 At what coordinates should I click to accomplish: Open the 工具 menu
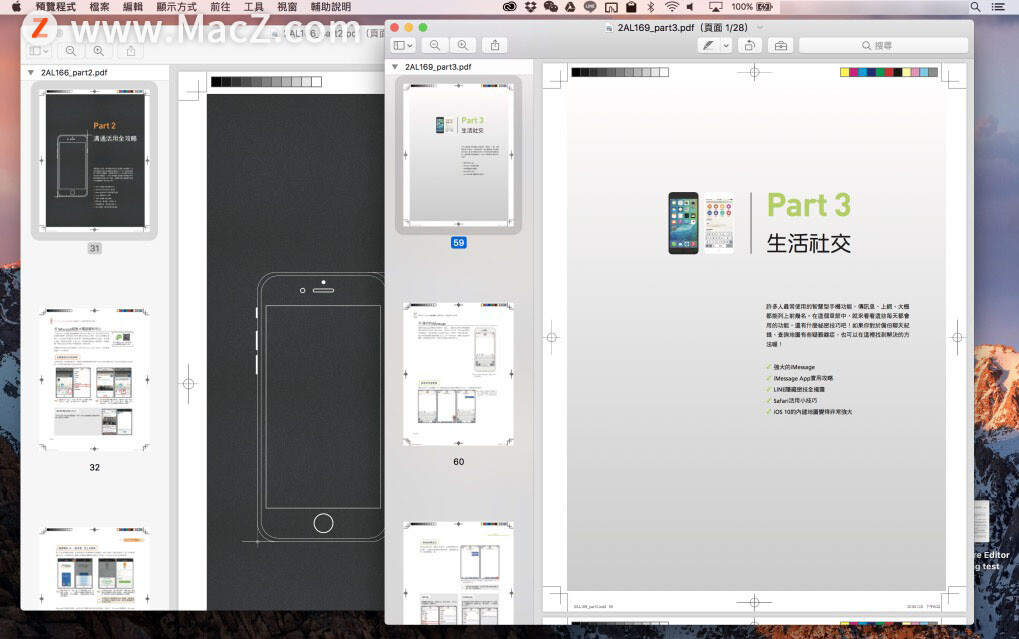click(x=253, y=7)
